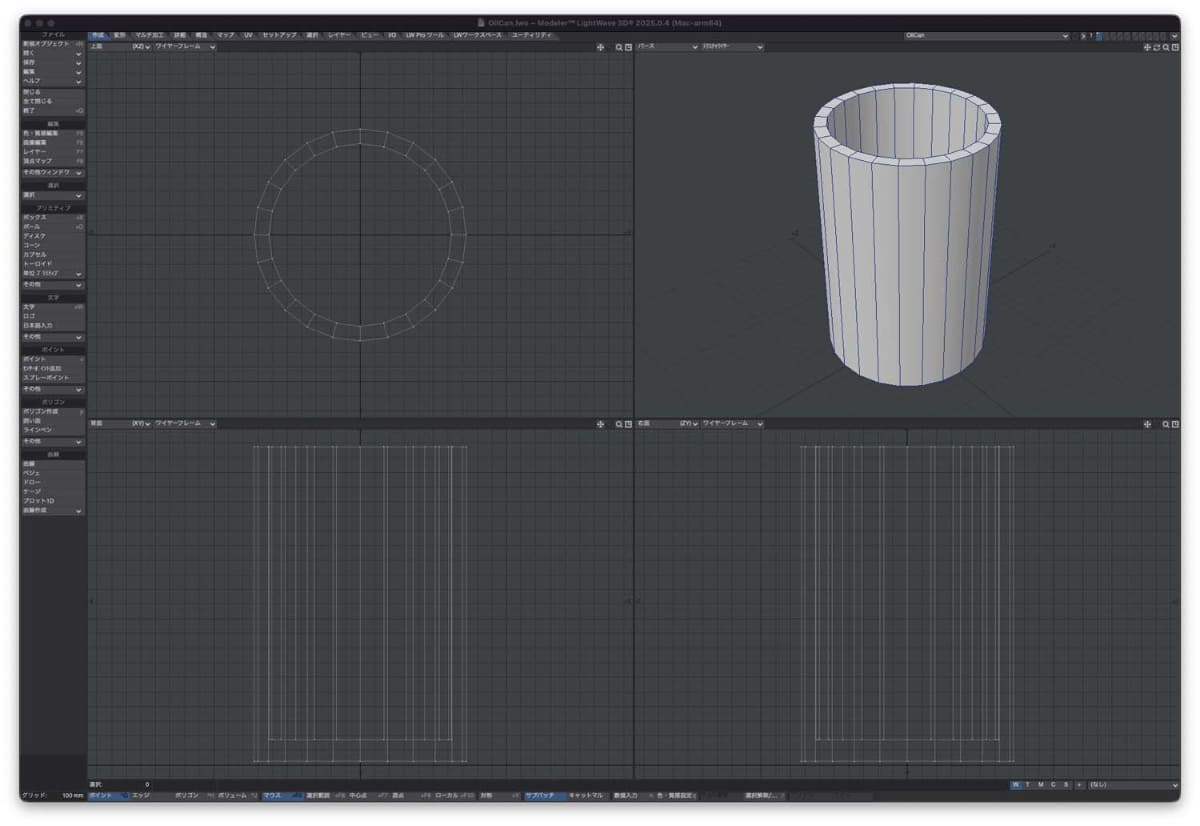This screenshot has height=826, width=1200.
Task: Select the ボール primitive tool
Action: (x=53, y=227)
